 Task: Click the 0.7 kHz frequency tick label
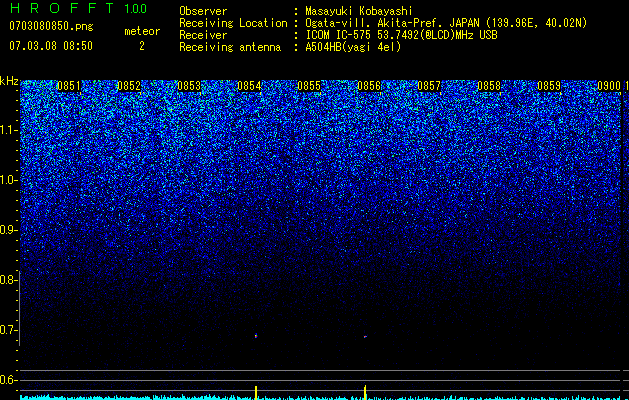6,330
